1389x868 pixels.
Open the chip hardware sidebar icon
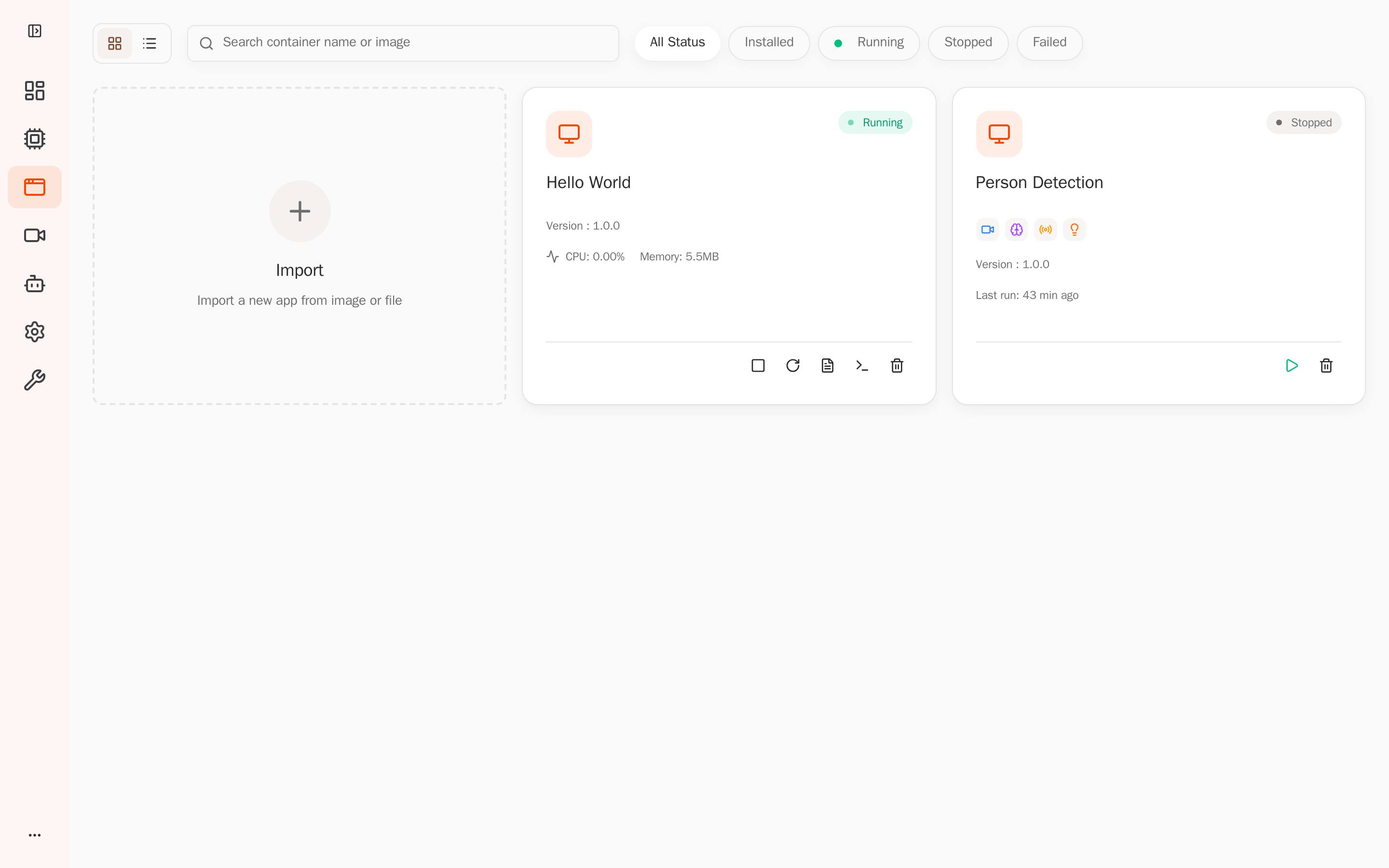pyautogui.click(x=34, y=139)
